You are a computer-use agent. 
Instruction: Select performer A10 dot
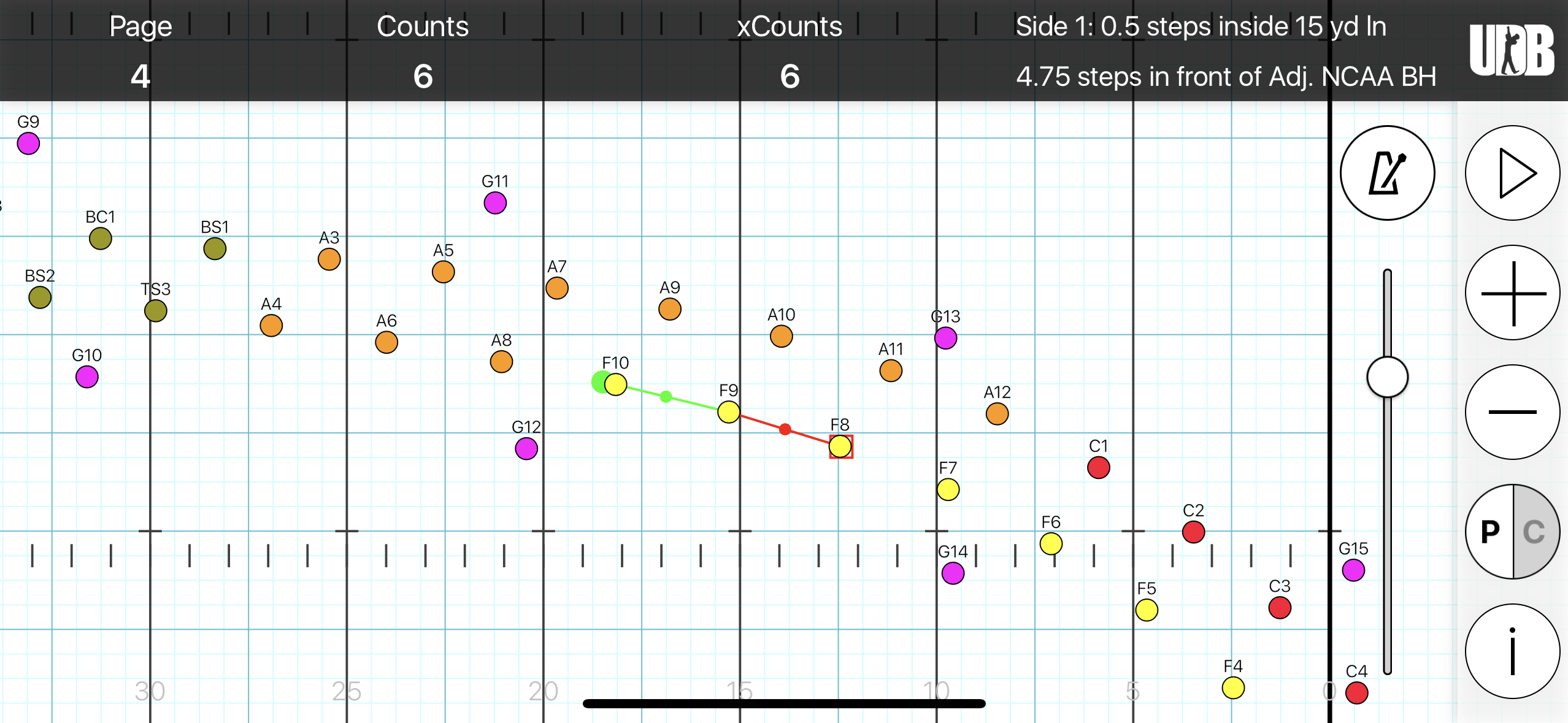coord(781,336)
